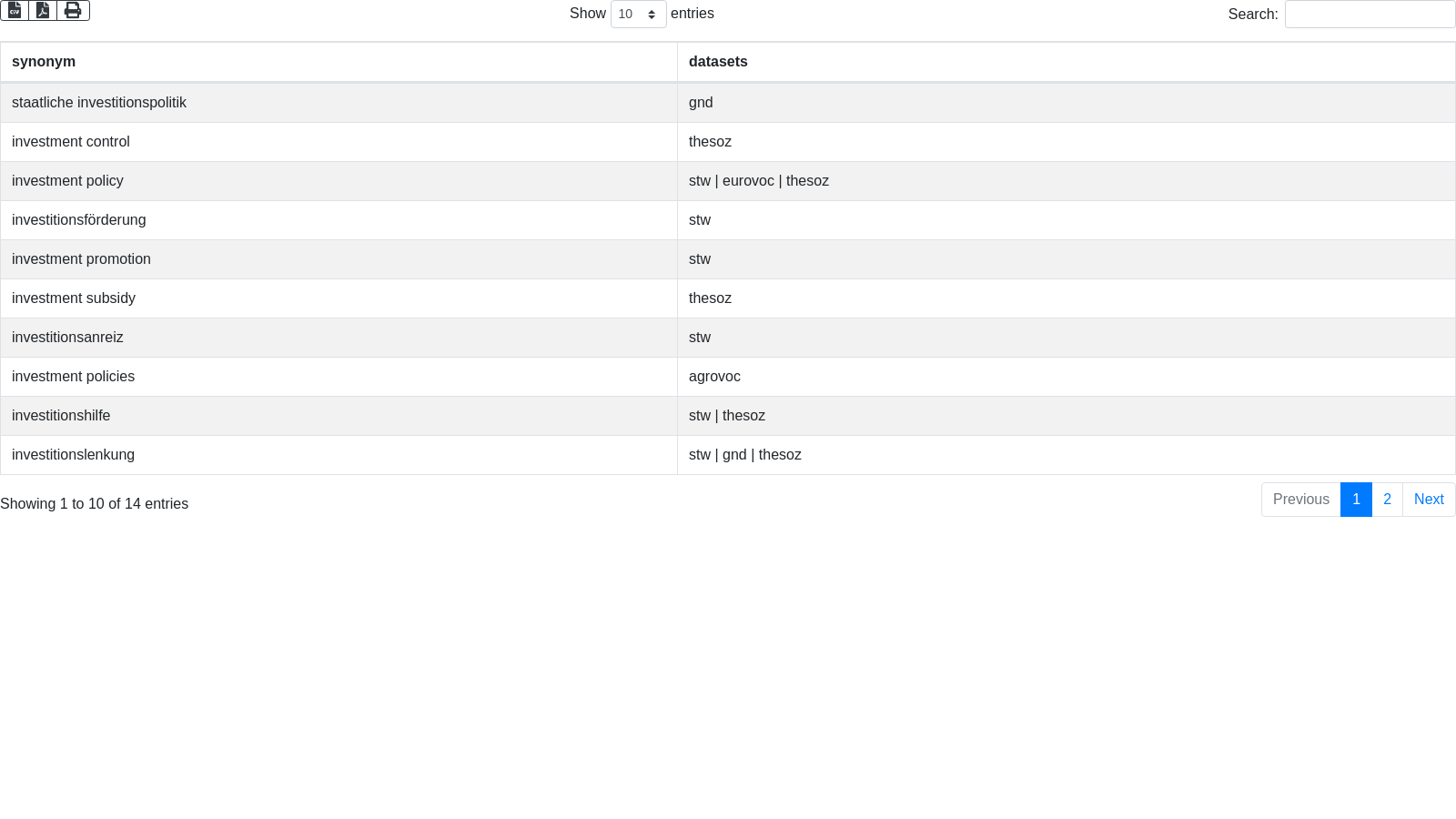
Task: Open the entries-per-page dropdown
Action: (638, 15)
